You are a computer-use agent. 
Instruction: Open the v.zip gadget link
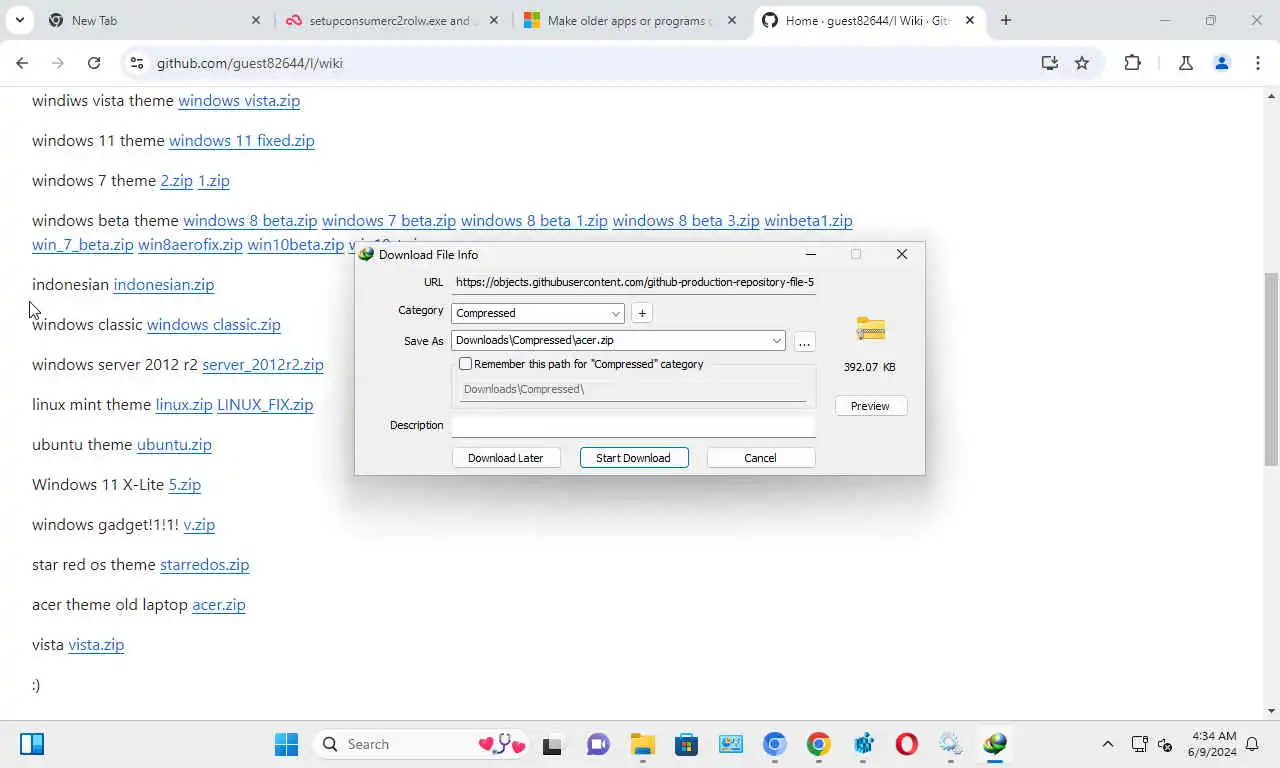coord(199,525)
